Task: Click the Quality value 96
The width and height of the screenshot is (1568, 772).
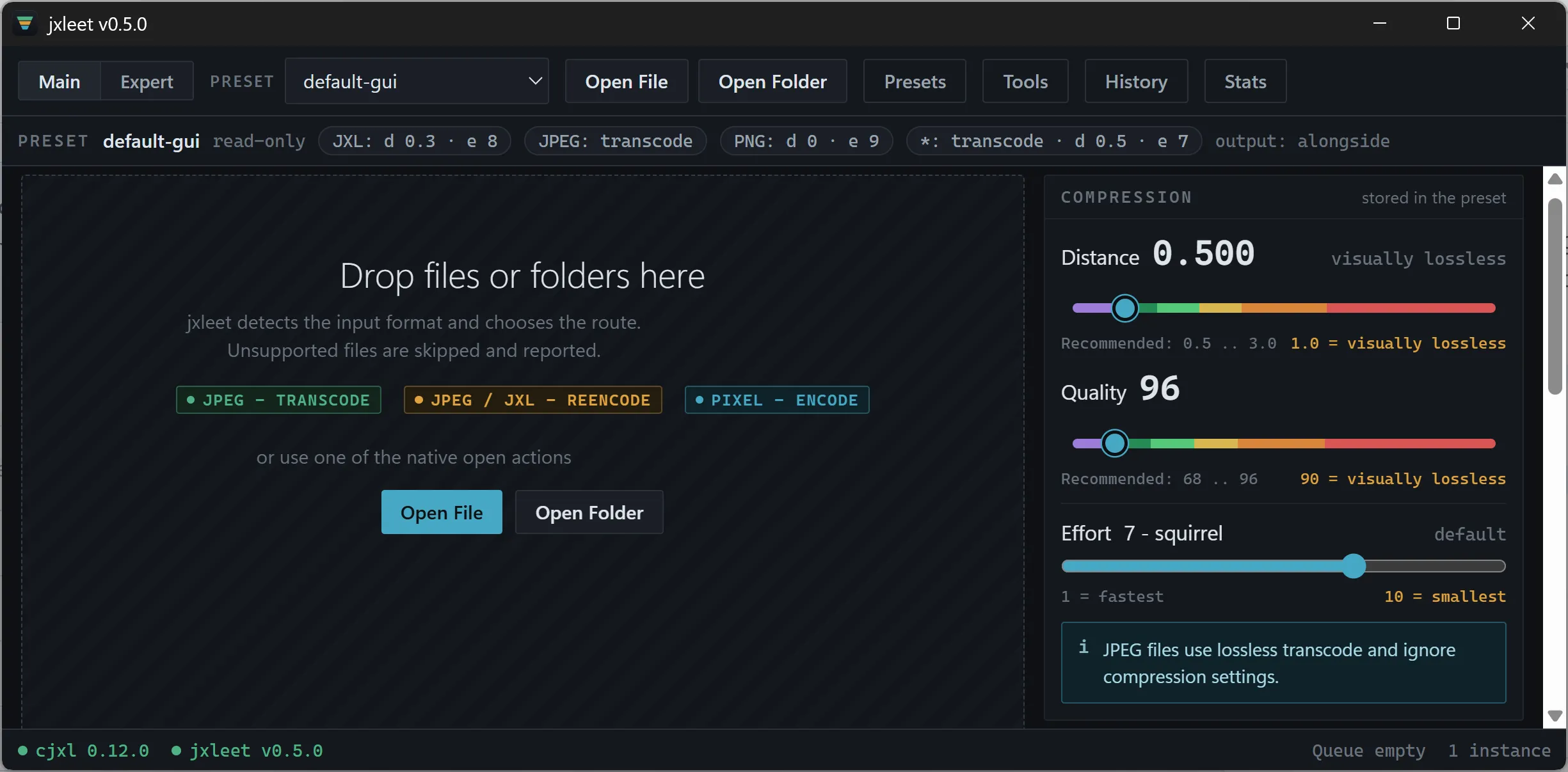Action: click(x=1159, y=388)
